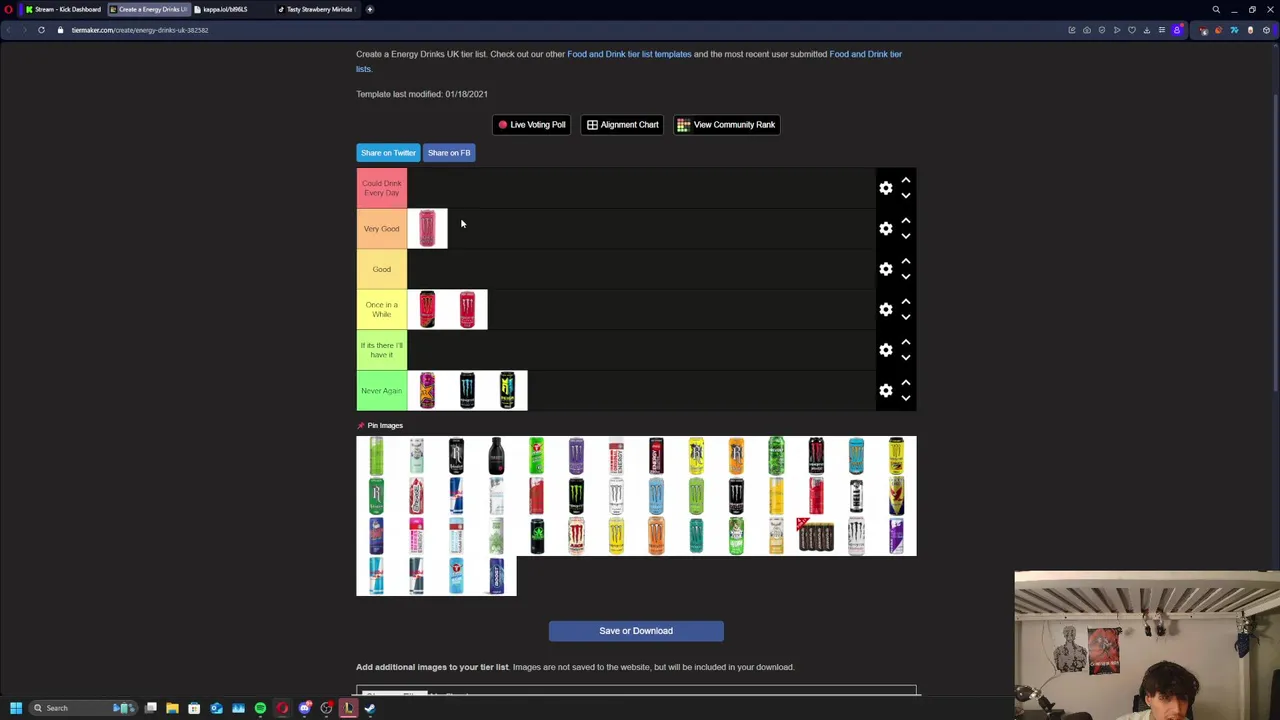Screen dimensions: 1280x720
Task: Open the Alignment Chart
Action: point(622,125)
